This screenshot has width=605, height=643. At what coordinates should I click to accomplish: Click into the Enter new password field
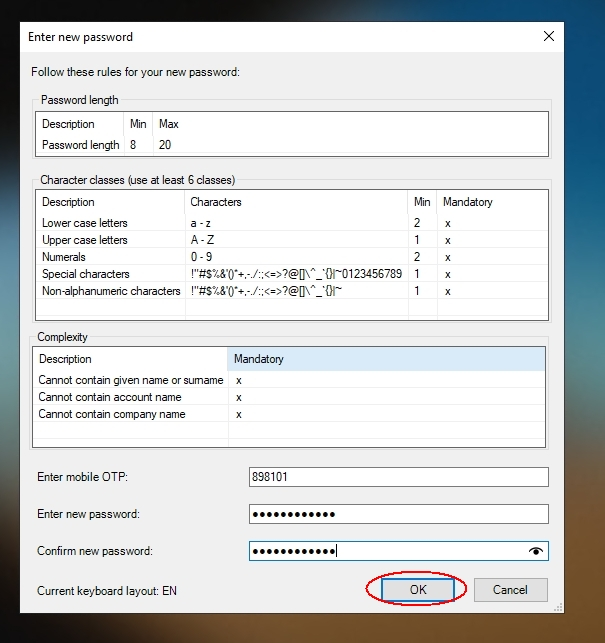tap(398, 514)
